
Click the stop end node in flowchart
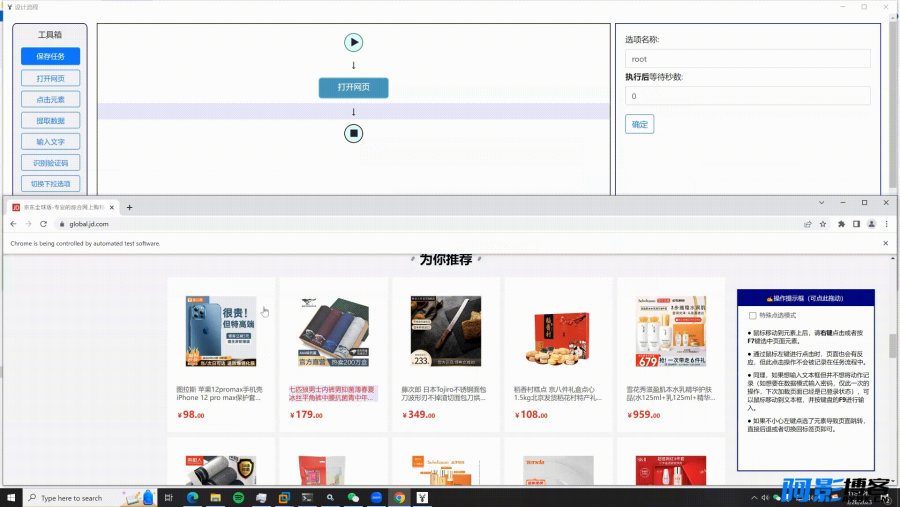pyautogui.click(x=354, y=133)
